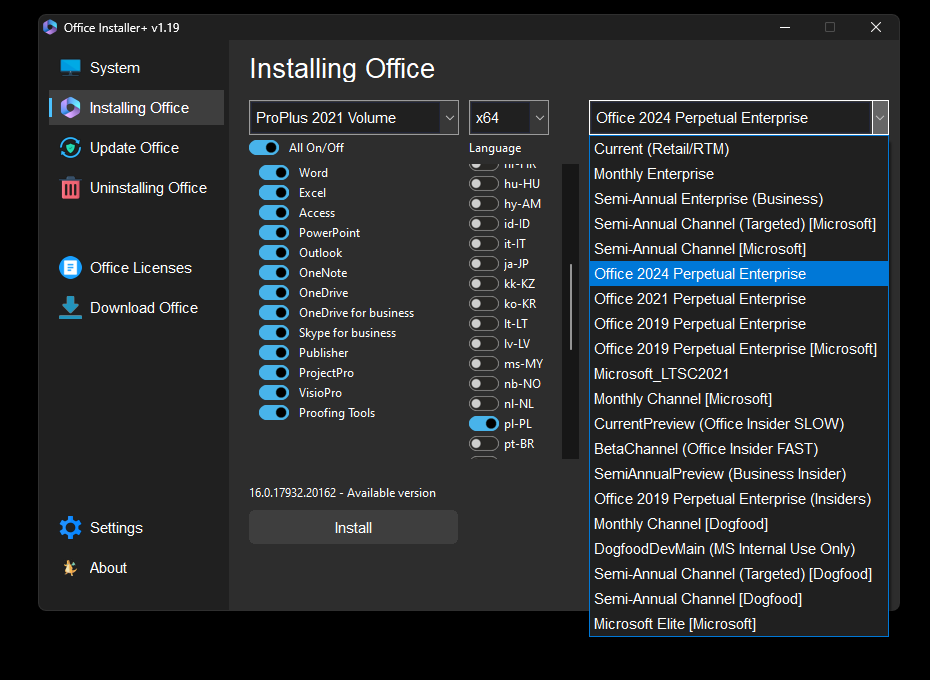Choose SemiAnnualPreview (Business Insider)
930x680 pixels.
[x=738, y=474]
